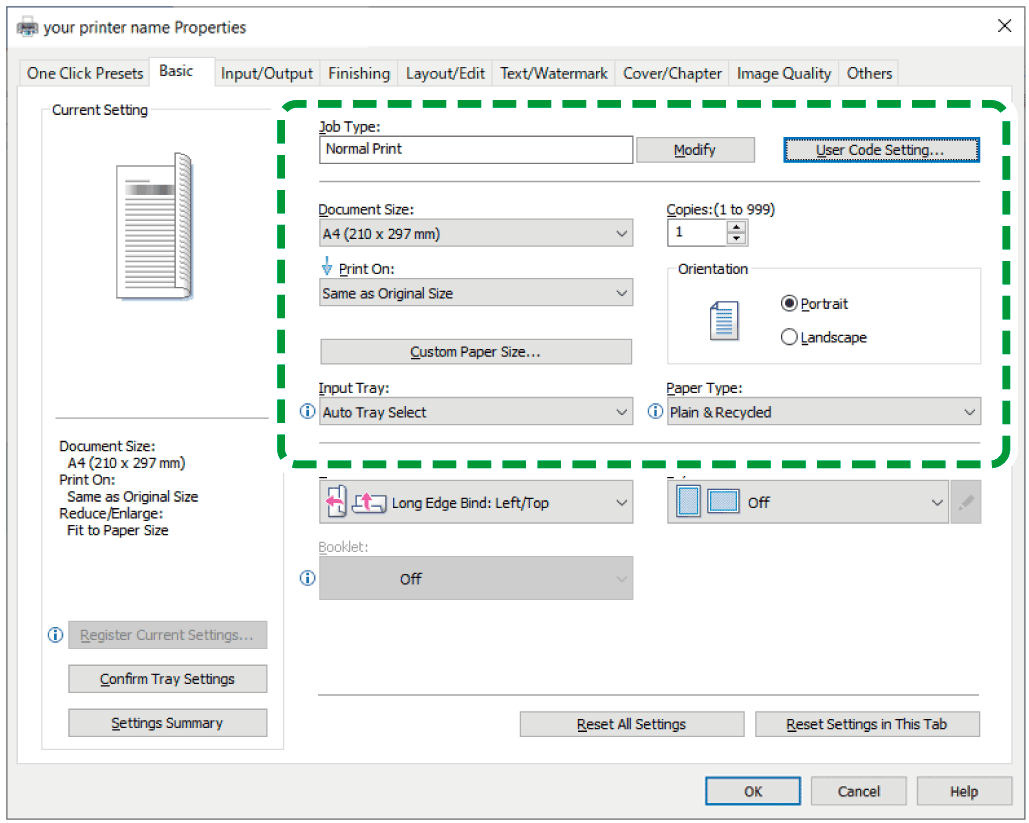Click info icon beside Register Current Settings
Screen dimensions: 1029x823
tap(56, 635)
